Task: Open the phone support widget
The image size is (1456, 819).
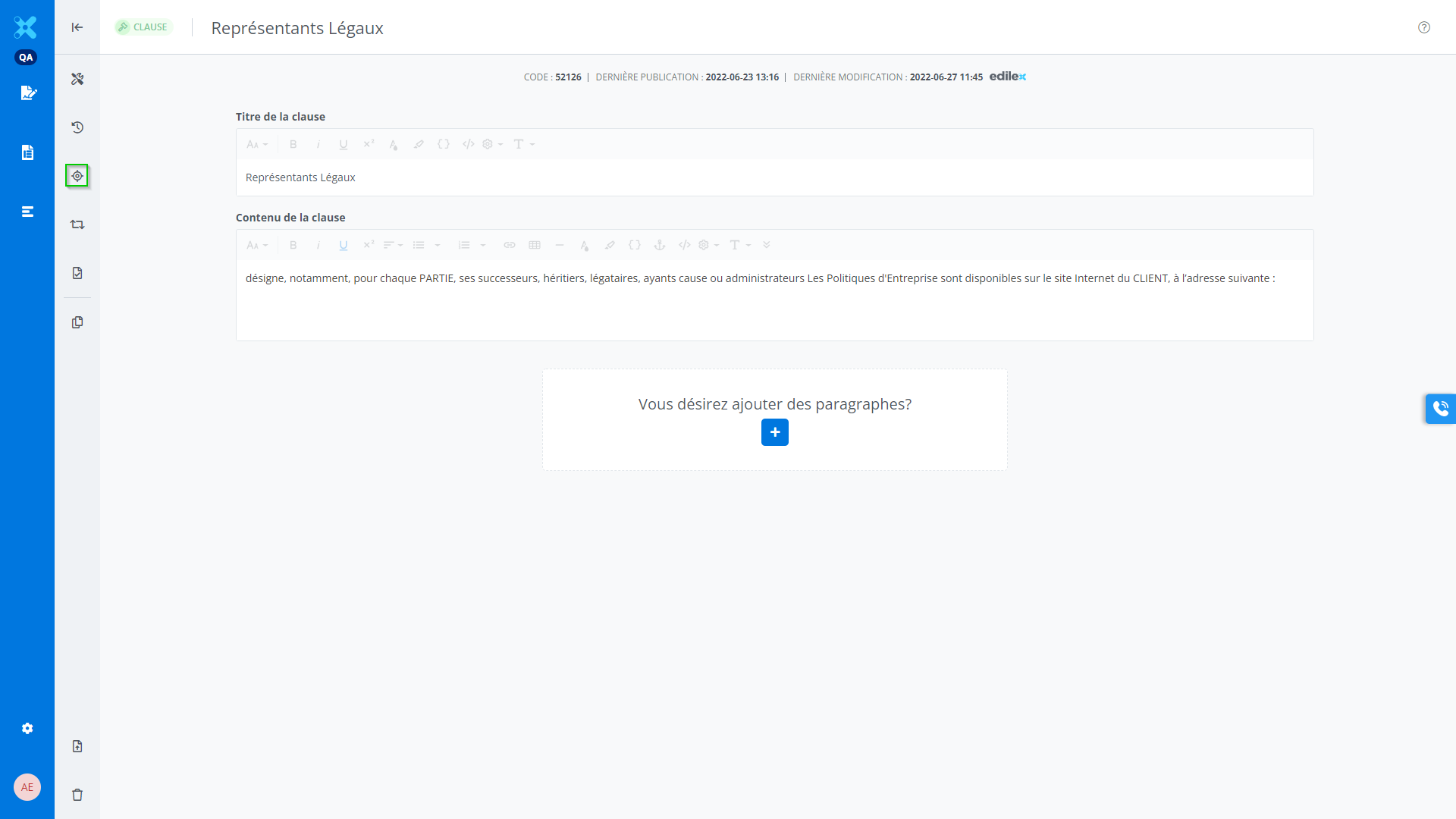Action: tap(1440, 409)
